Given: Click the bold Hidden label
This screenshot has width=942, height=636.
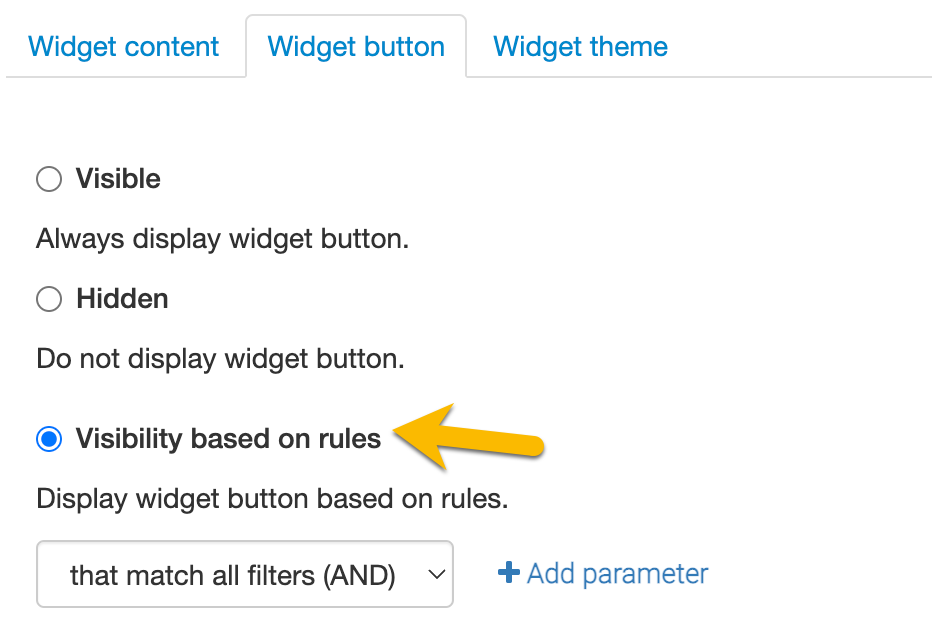Looking at the screenshot, I should pyautogui.click(x=122, y=299).
